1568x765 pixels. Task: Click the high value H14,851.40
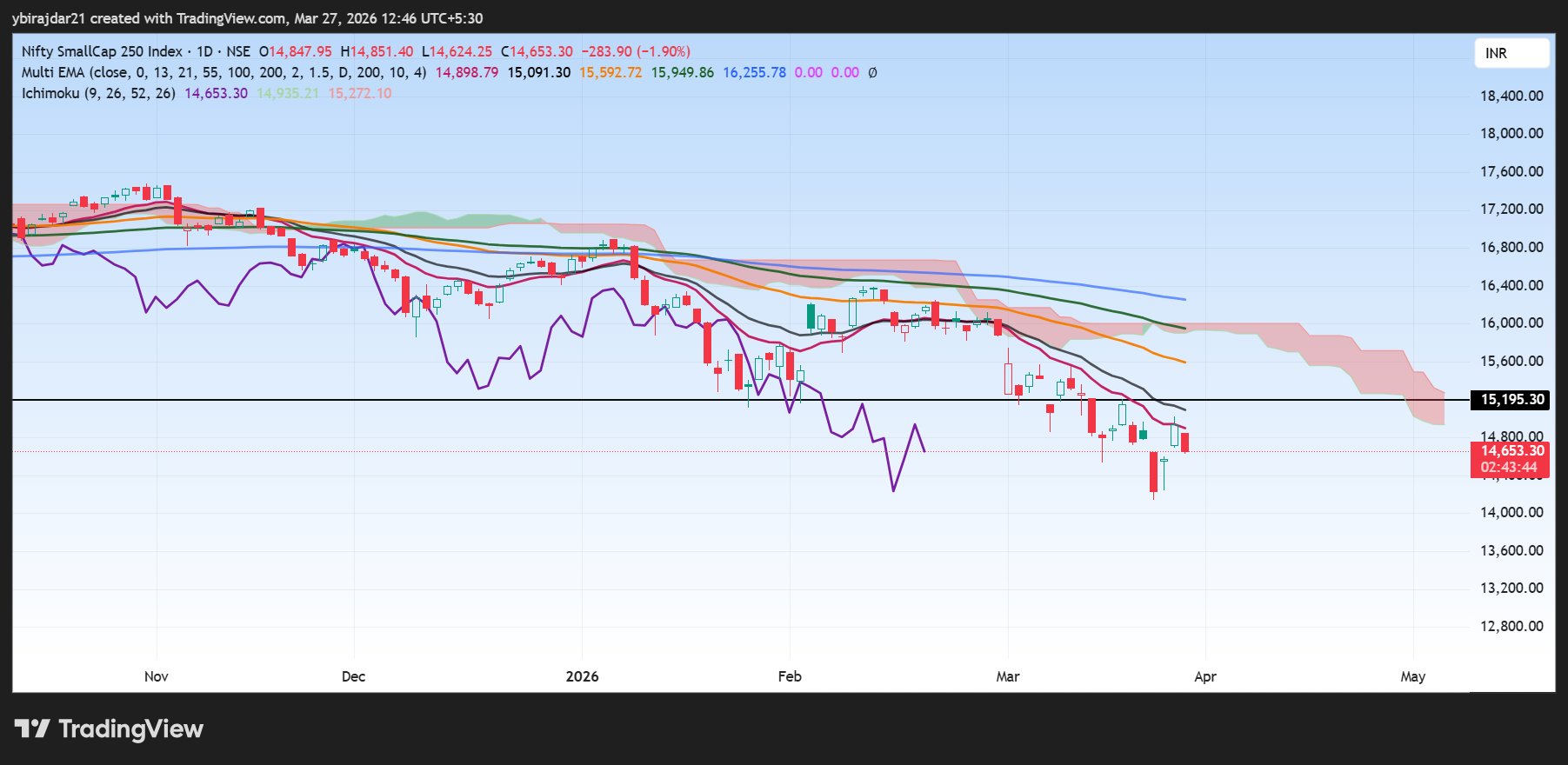click(x=377, y=51)
